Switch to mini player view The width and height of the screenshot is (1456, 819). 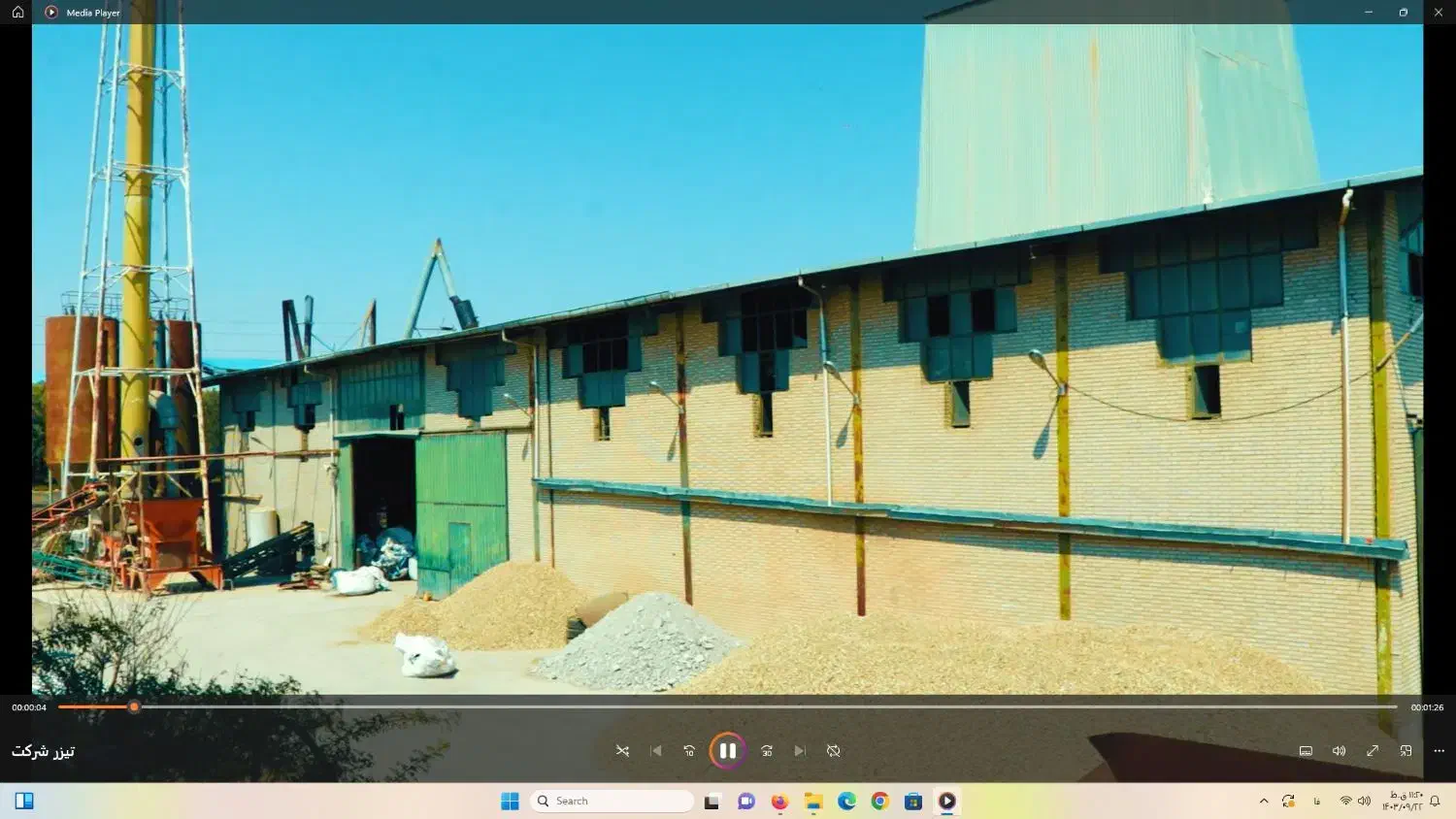point(1406,751)
